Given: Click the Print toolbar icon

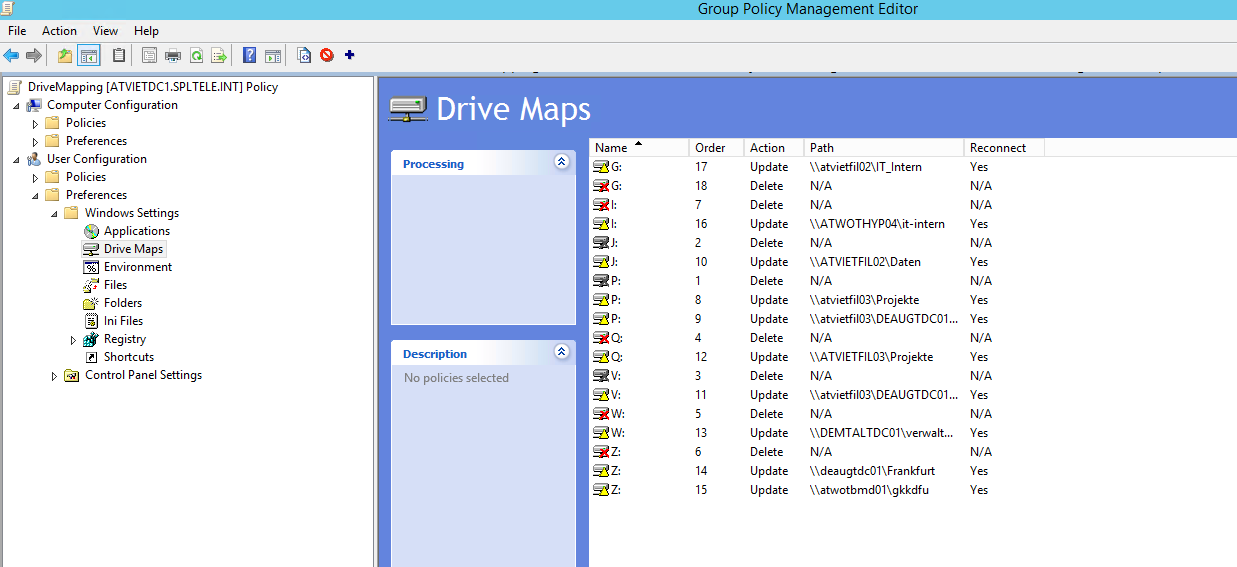Looking at the screenshot, I should 173,55.
